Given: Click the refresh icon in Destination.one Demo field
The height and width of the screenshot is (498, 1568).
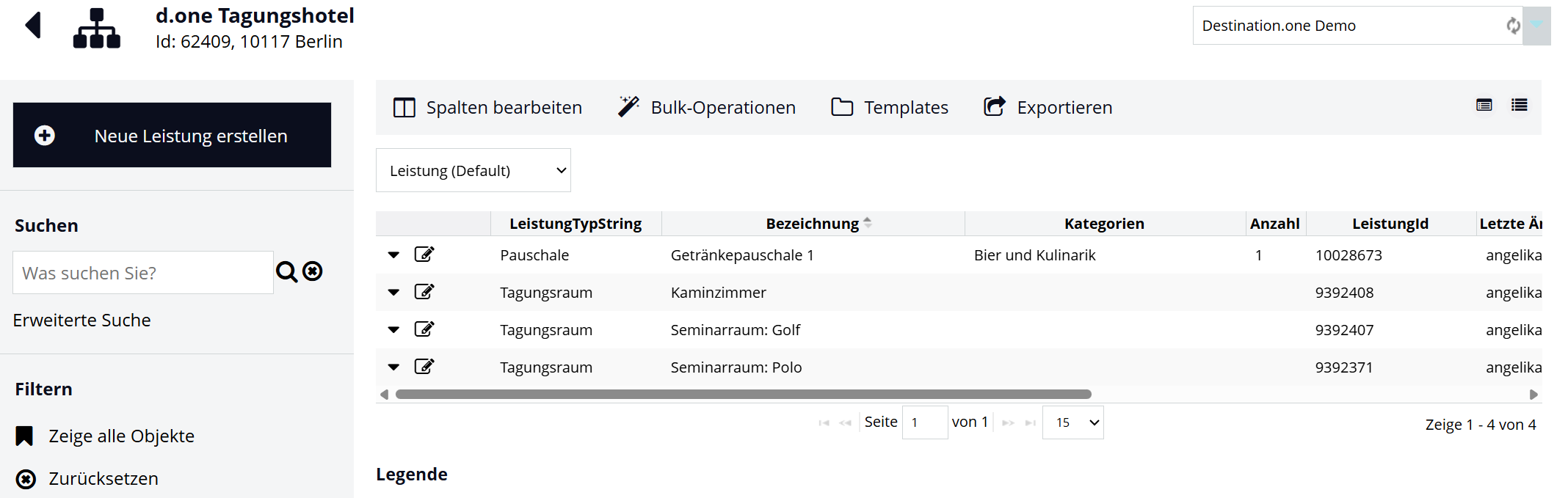Looking at the screenshot, I should pyautogui.click(x=1513, y=26).
